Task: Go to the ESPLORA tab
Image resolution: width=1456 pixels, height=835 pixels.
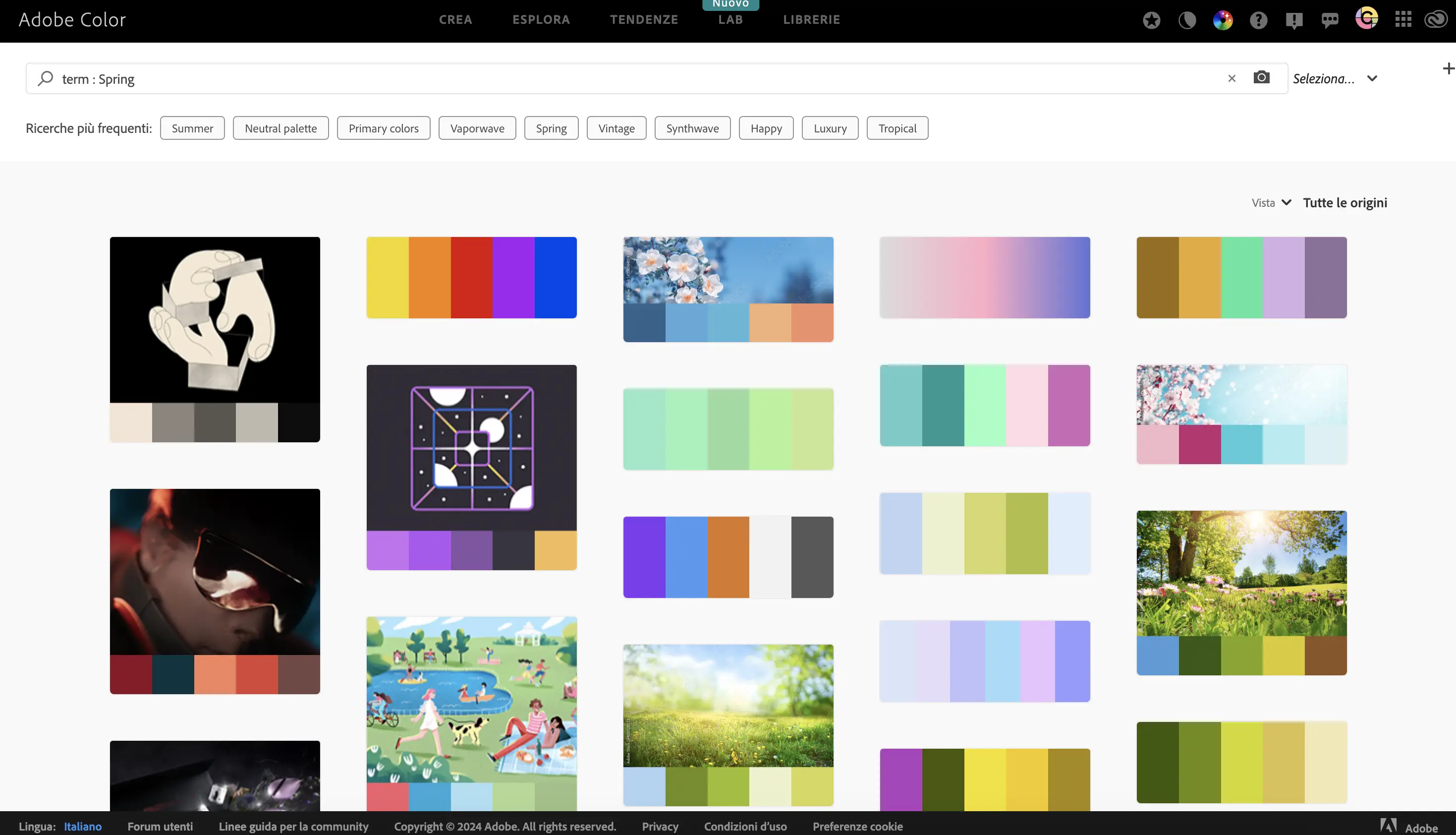Action: coord(541,19)
